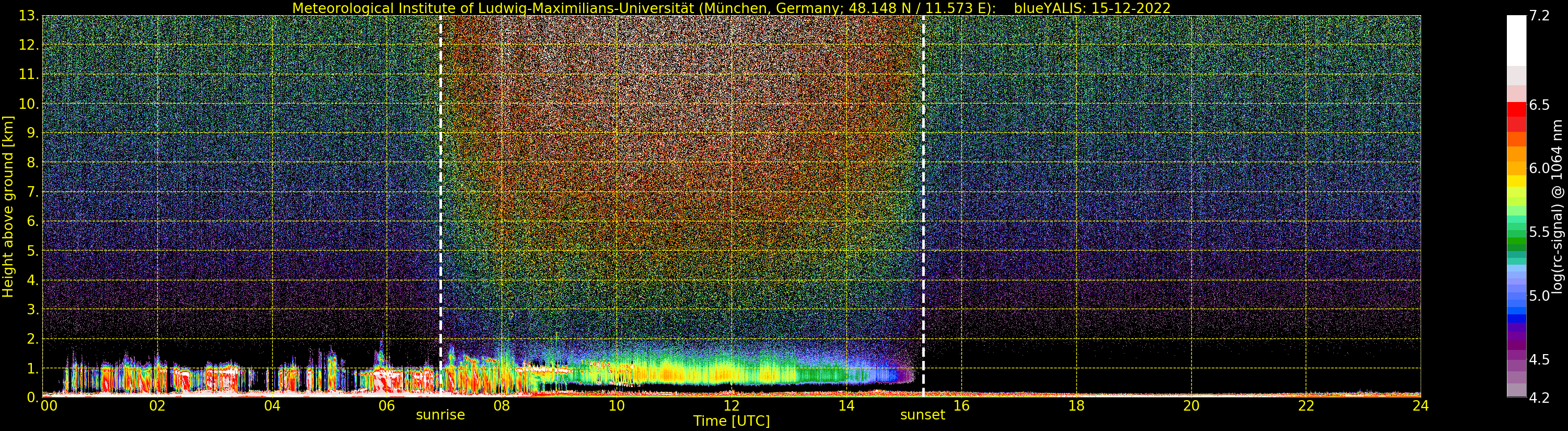Click the time axis tick label 22

pyautogui.click(x=1306, y=406)
